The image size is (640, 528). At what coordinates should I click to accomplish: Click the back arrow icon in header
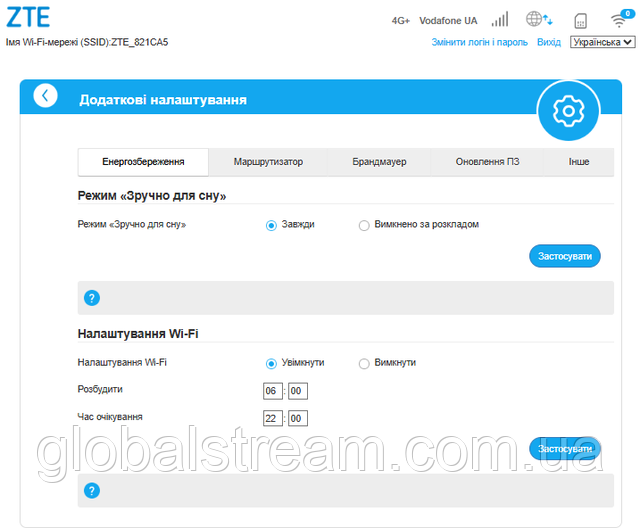coord(45,96)
